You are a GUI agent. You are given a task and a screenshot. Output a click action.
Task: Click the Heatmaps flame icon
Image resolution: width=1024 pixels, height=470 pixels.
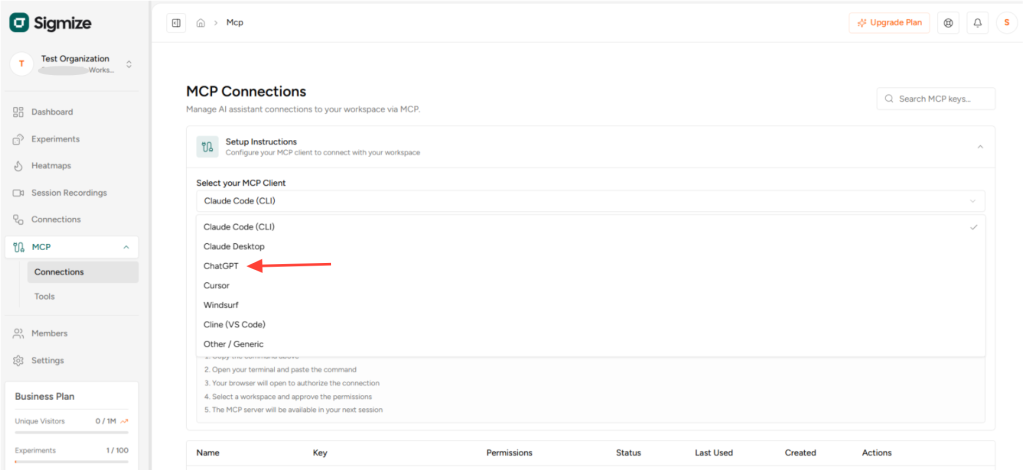(18, 166)
